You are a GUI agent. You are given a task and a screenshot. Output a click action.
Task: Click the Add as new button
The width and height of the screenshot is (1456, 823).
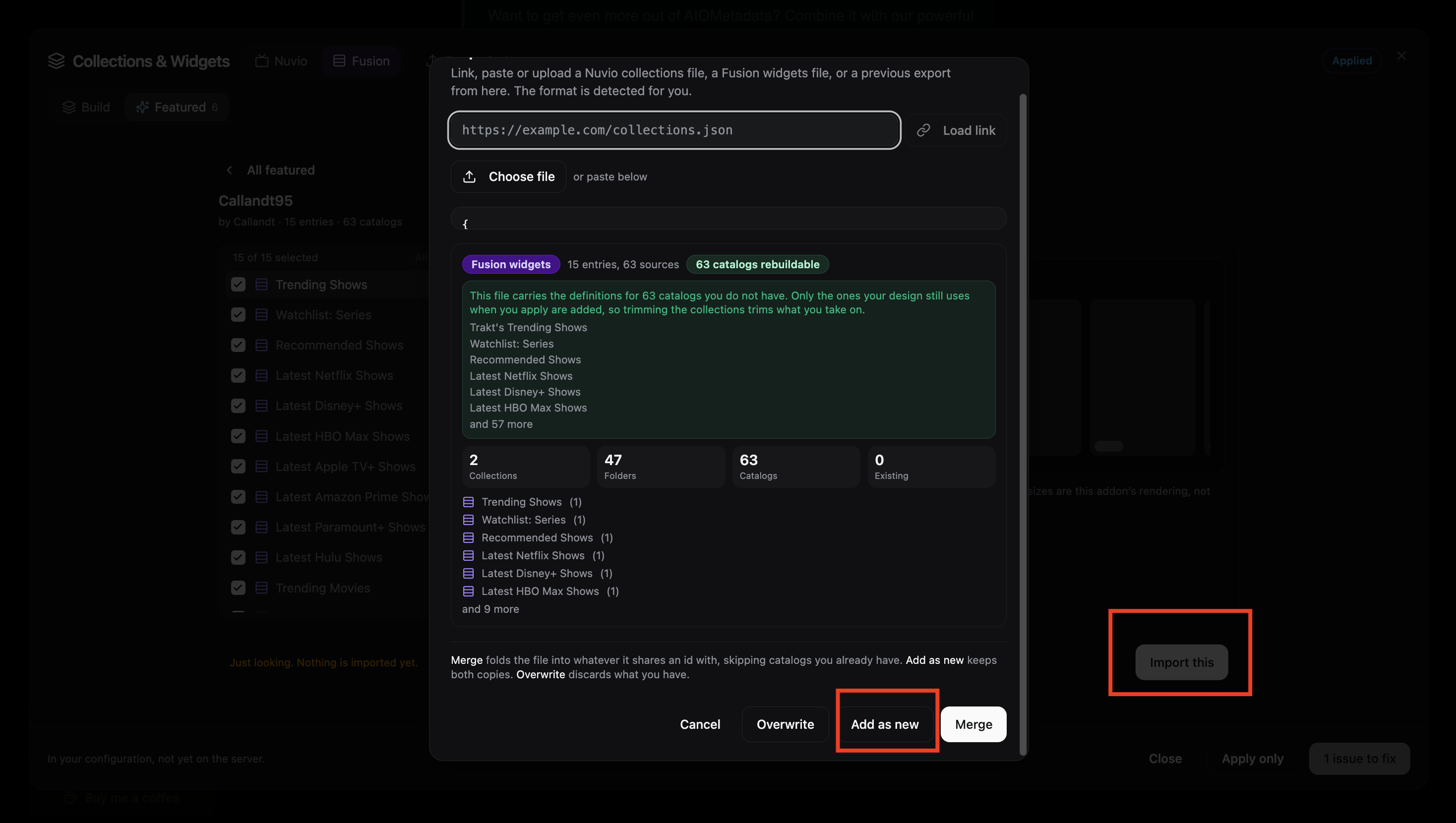(x=885, y=725)
